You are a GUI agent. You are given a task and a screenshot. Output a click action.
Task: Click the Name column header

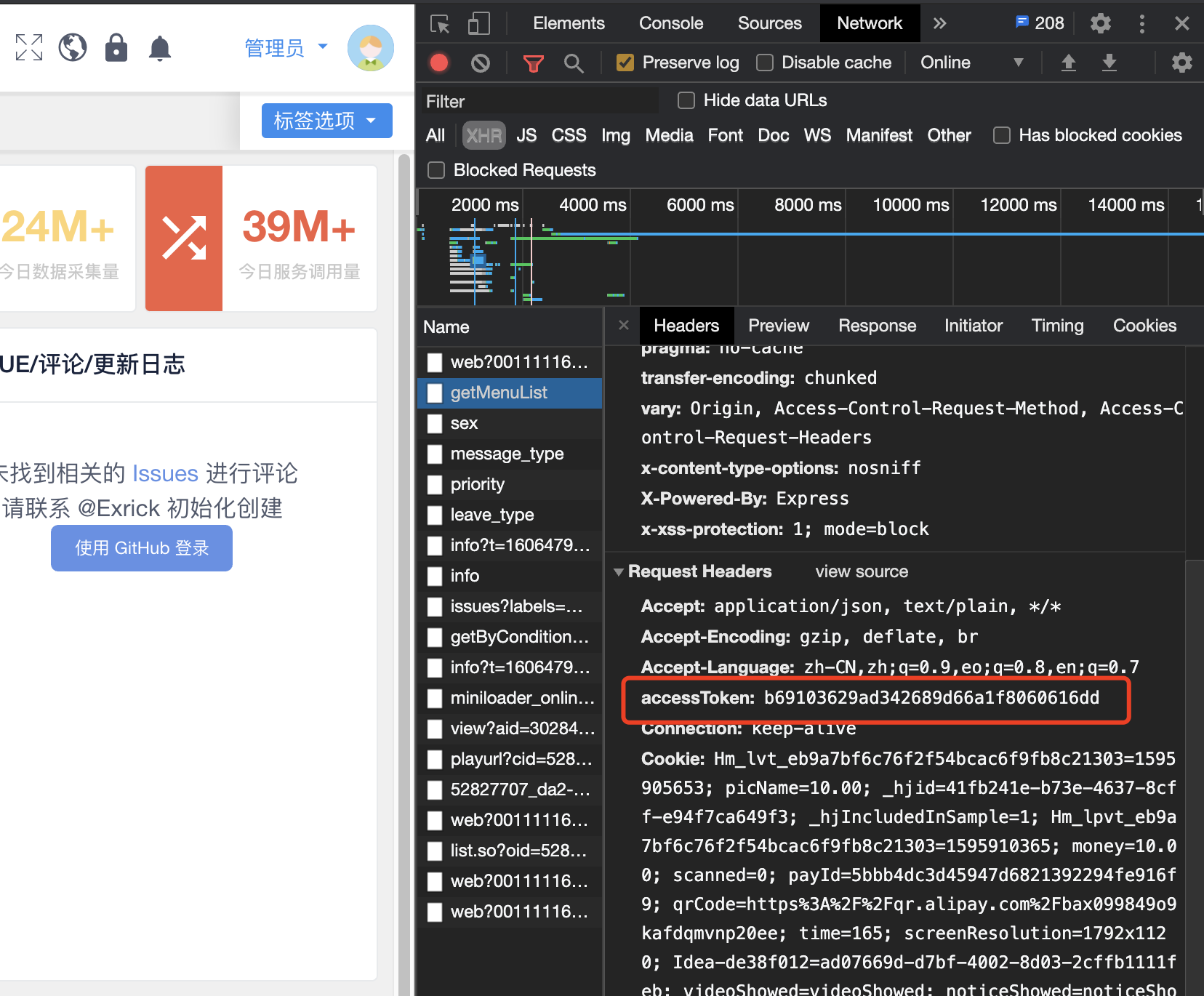pos(510,327)
